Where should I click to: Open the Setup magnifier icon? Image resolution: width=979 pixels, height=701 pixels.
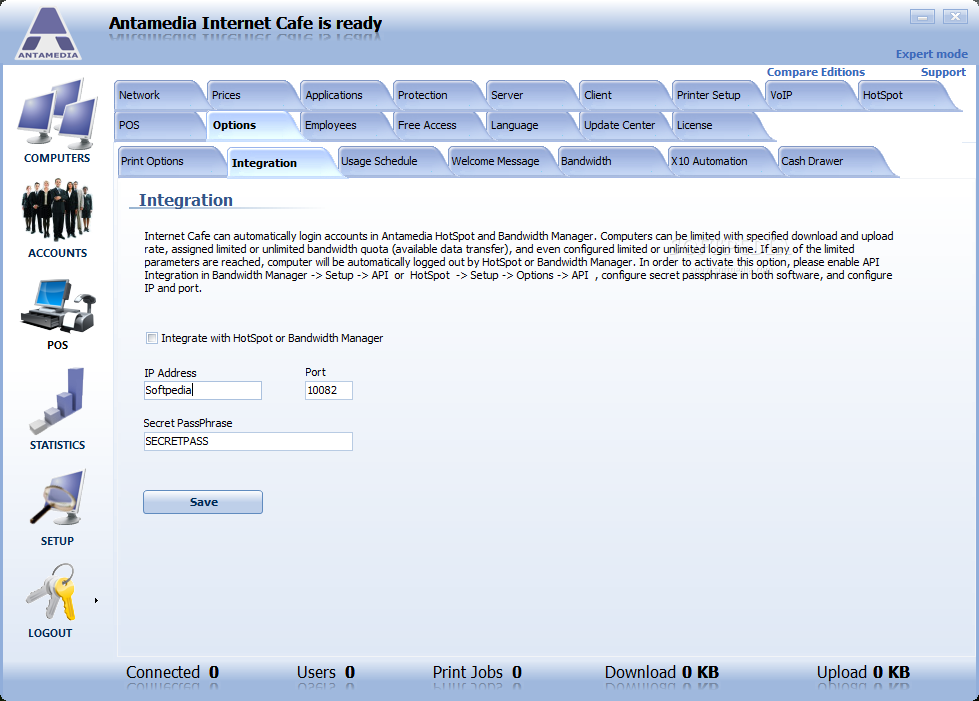click(x=57, y=499)
